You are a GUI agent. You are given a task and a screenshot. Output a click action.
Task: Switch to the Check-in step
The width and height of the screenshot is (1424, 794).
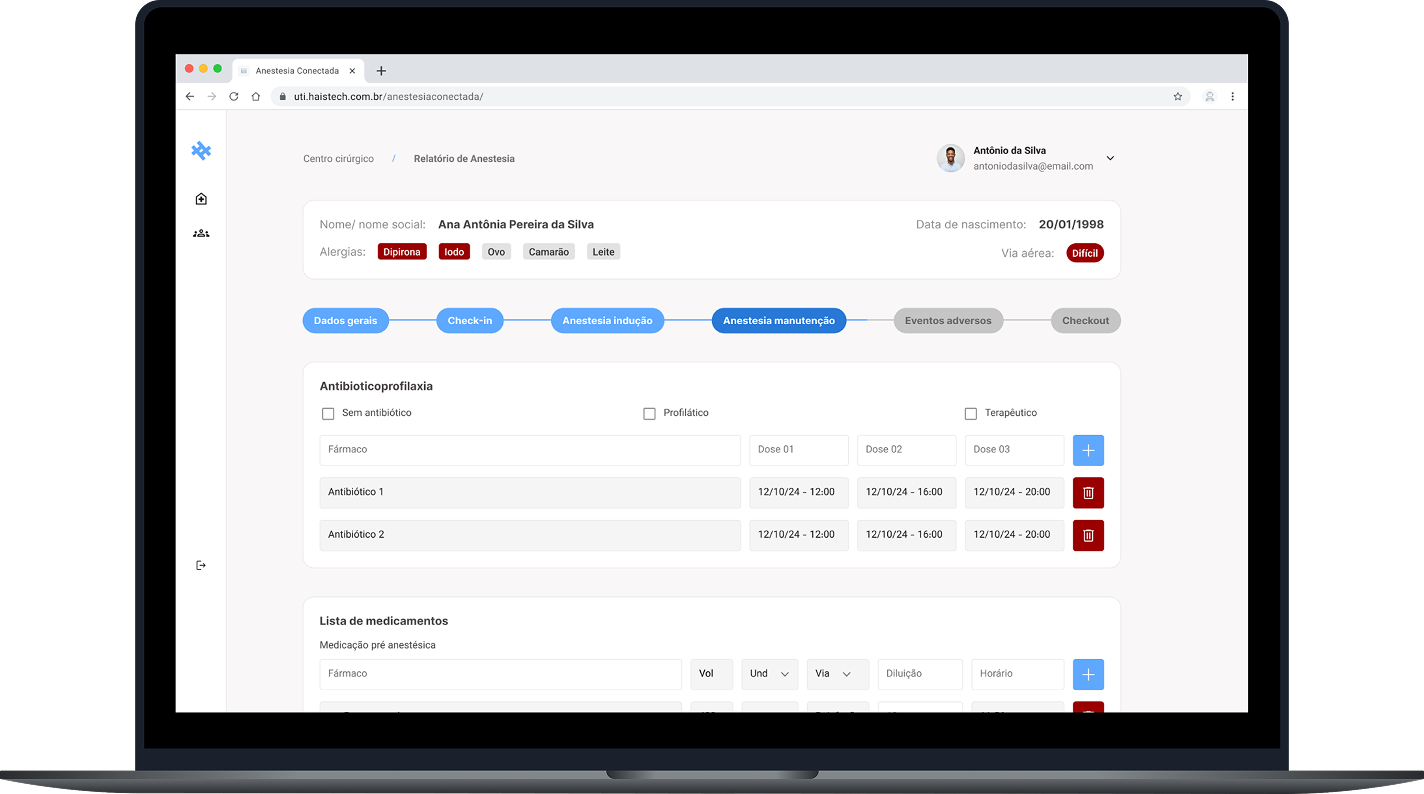click(469, 321)
